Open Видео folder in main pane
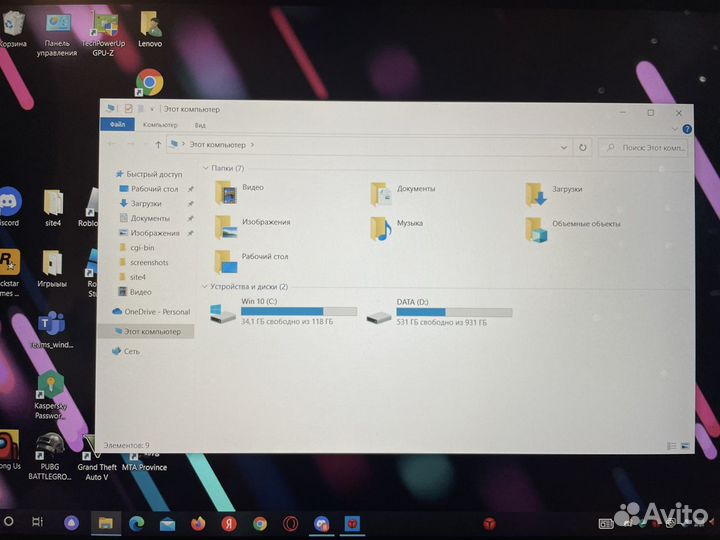 point(239,192)
